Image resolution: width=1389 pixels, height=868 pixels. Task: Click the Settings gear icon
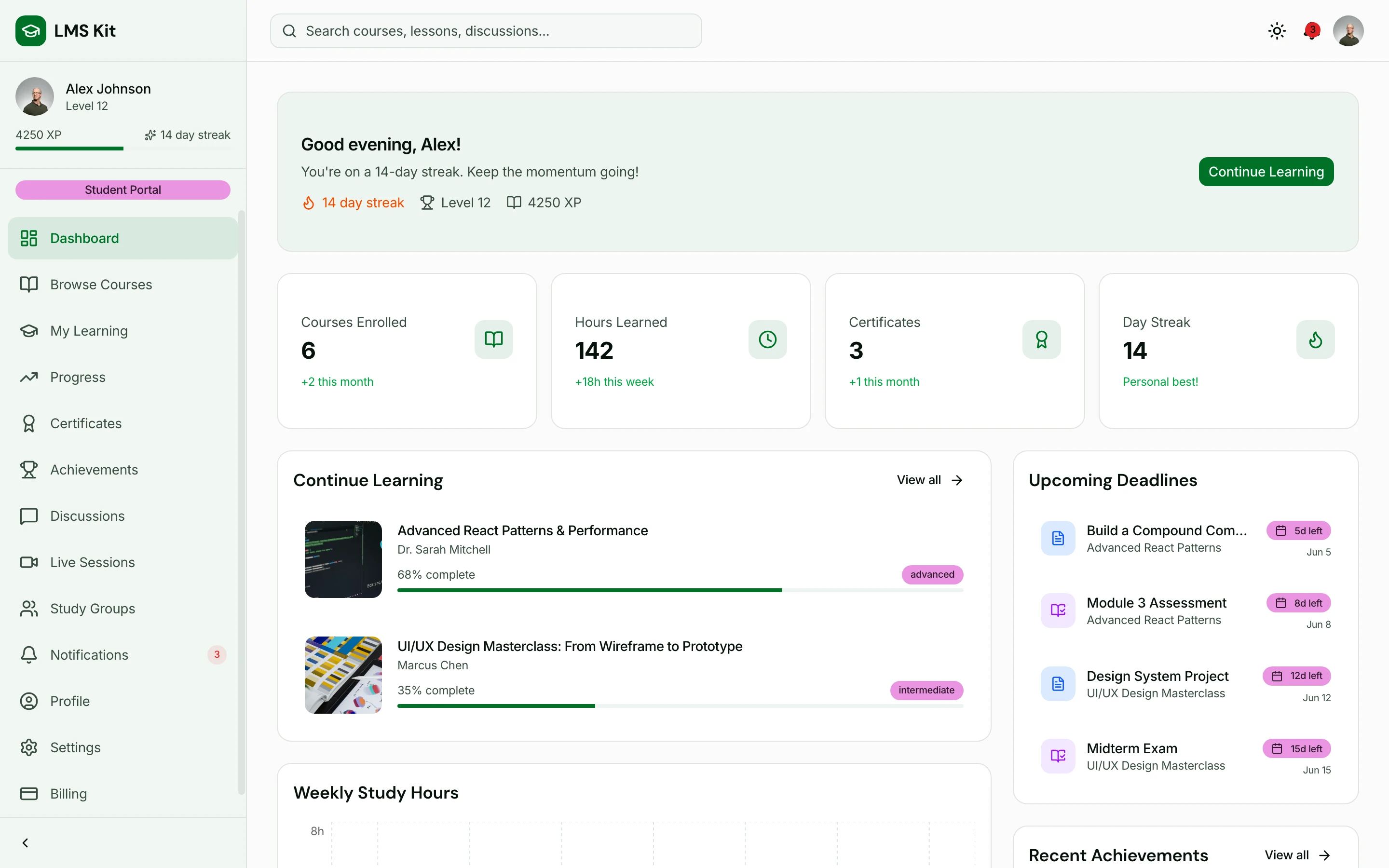(29, 747)
